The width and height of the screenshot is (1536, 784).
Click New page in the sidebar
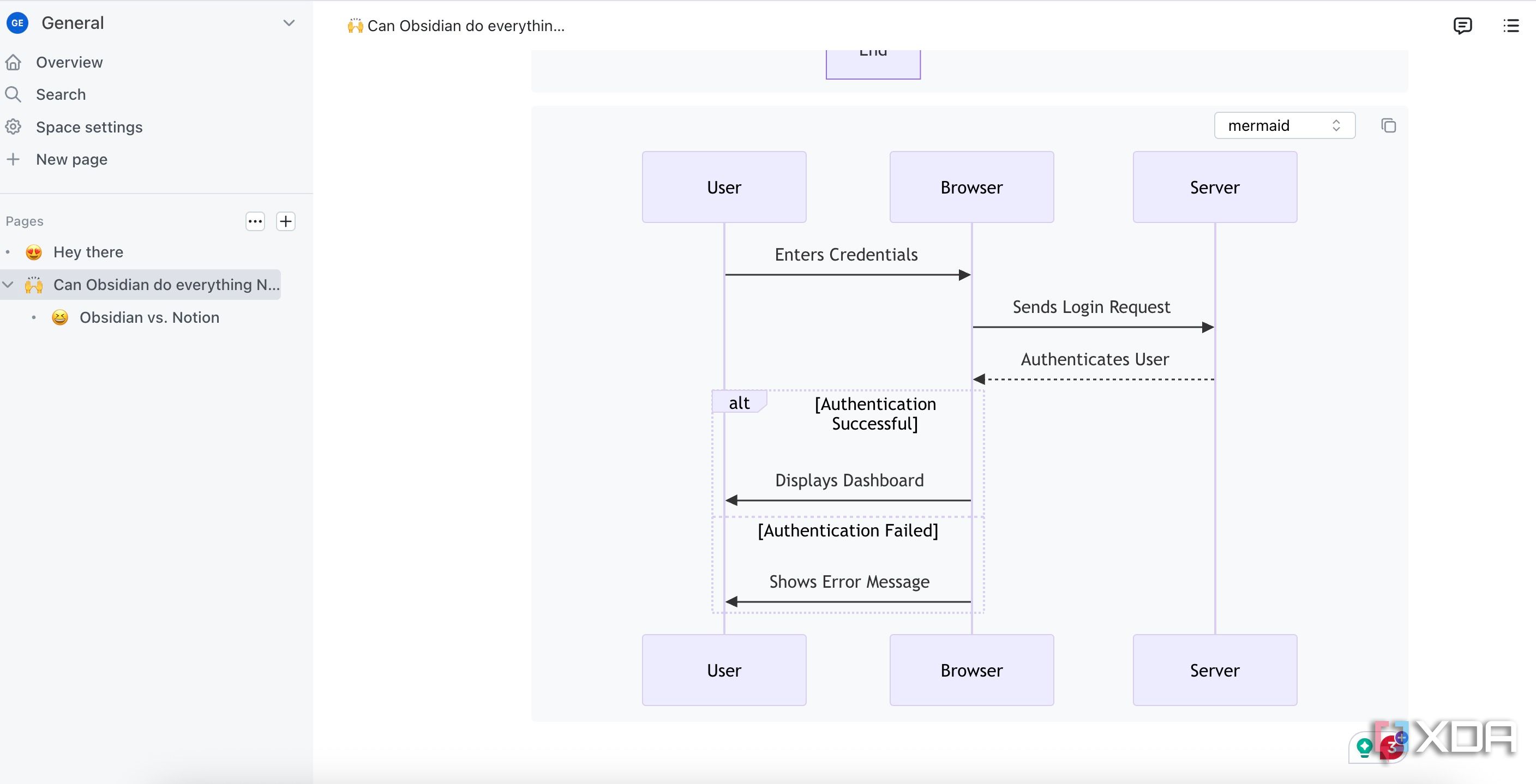[71, 159]
